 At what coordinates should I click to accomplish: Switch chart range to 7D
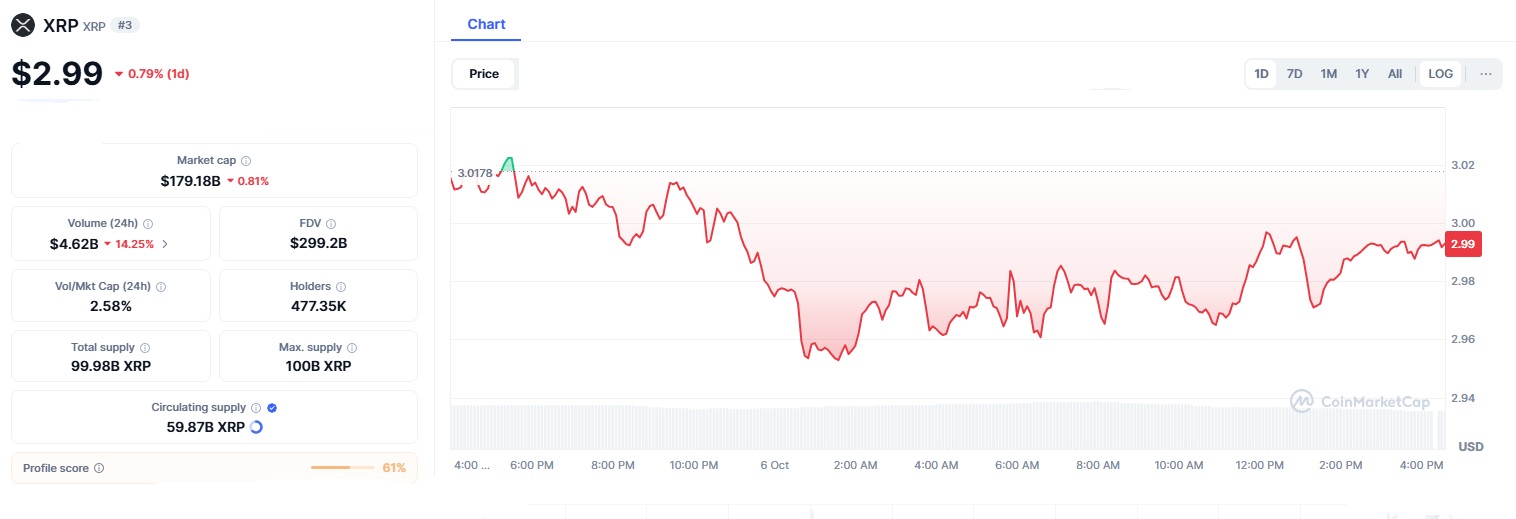click(1294, 74)
